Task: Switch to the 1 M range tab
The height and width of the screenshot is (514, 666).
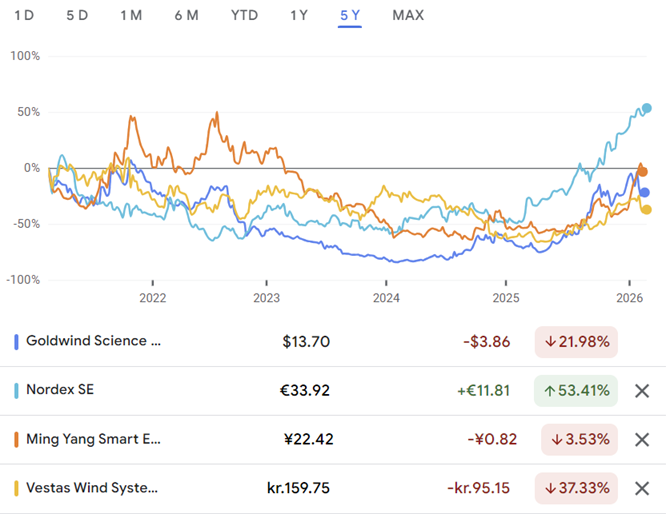Action: [x=131, y=15]
